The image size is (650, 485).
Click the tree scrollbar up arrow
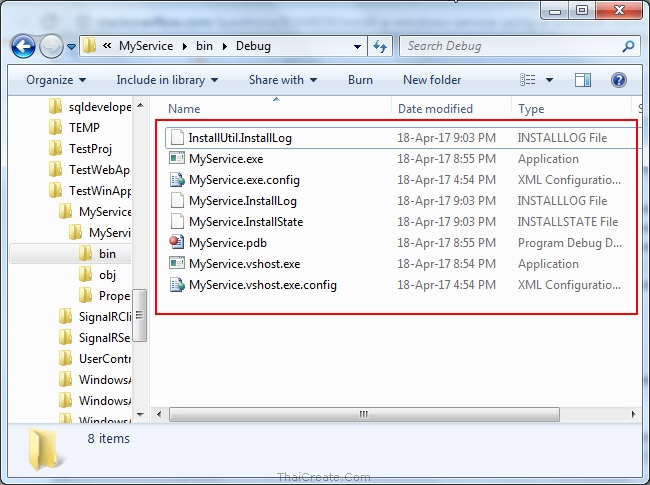(140, 105)
